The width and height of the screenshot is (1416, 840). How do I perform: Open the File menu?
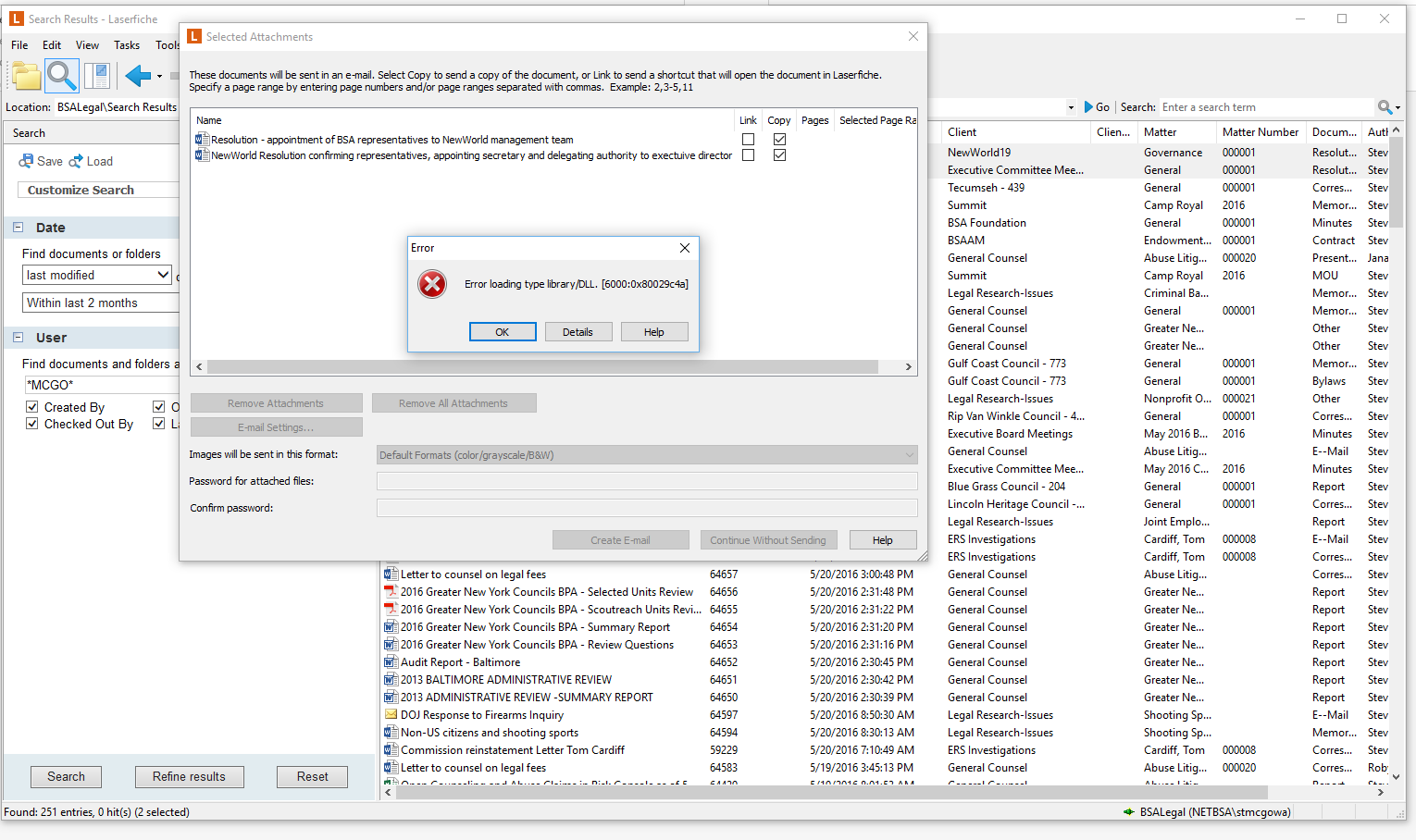click(x=19, y=44)
